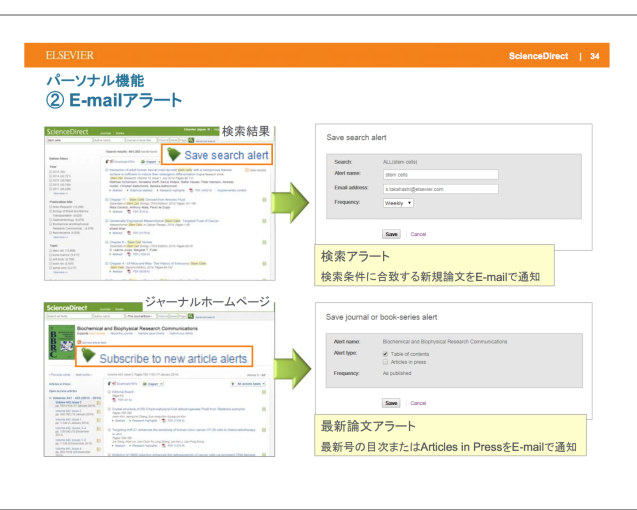Click into the Email address field

tap(441, 189)
